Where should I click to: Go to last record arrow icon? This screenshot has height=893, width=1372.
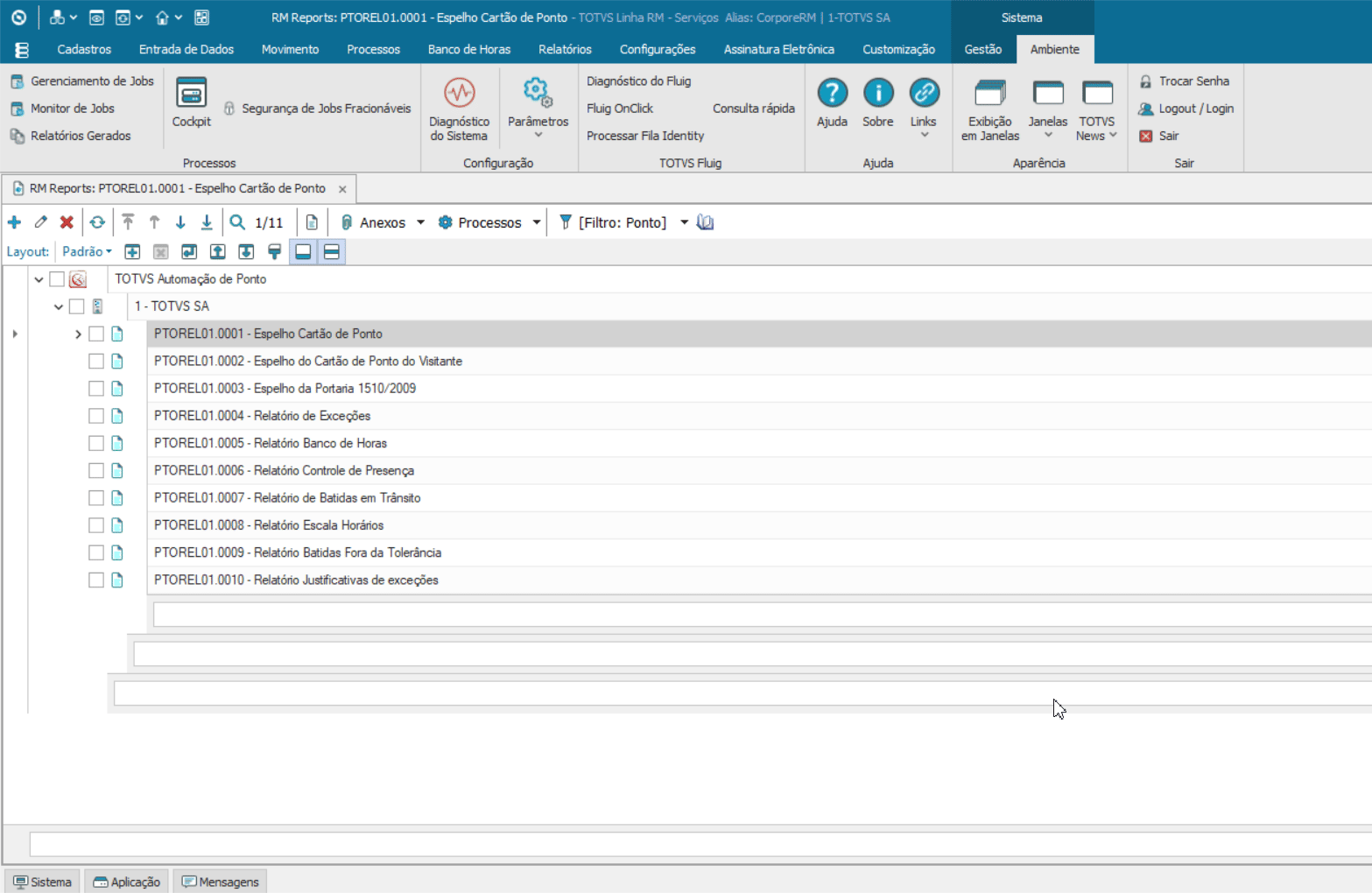(x=207, y=222)
